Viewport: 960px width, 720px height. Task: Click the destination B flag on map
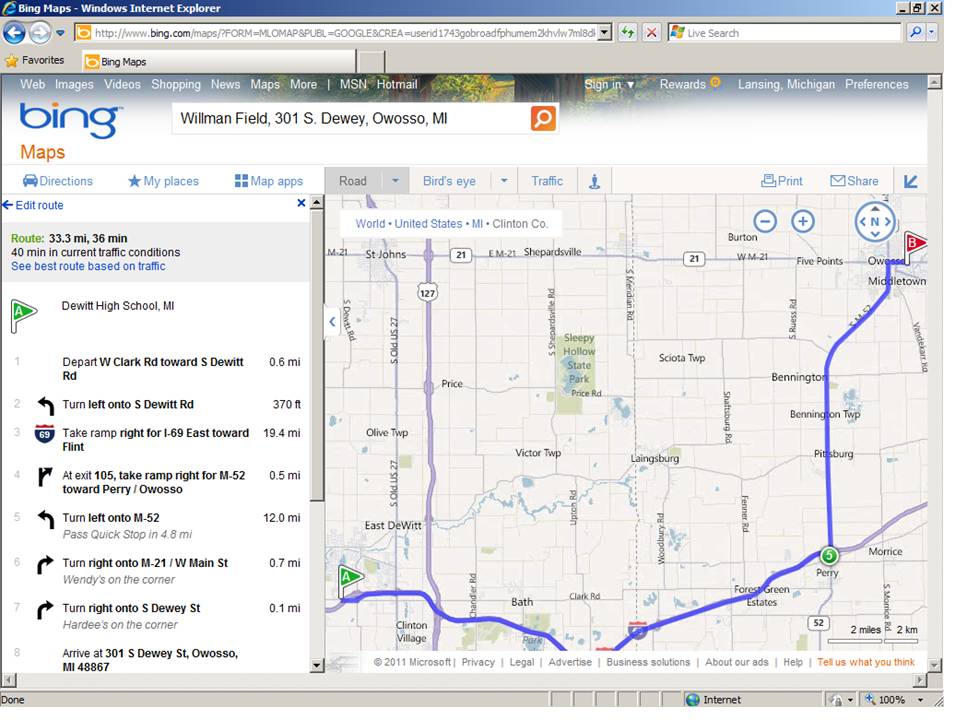tap(915, 245)
